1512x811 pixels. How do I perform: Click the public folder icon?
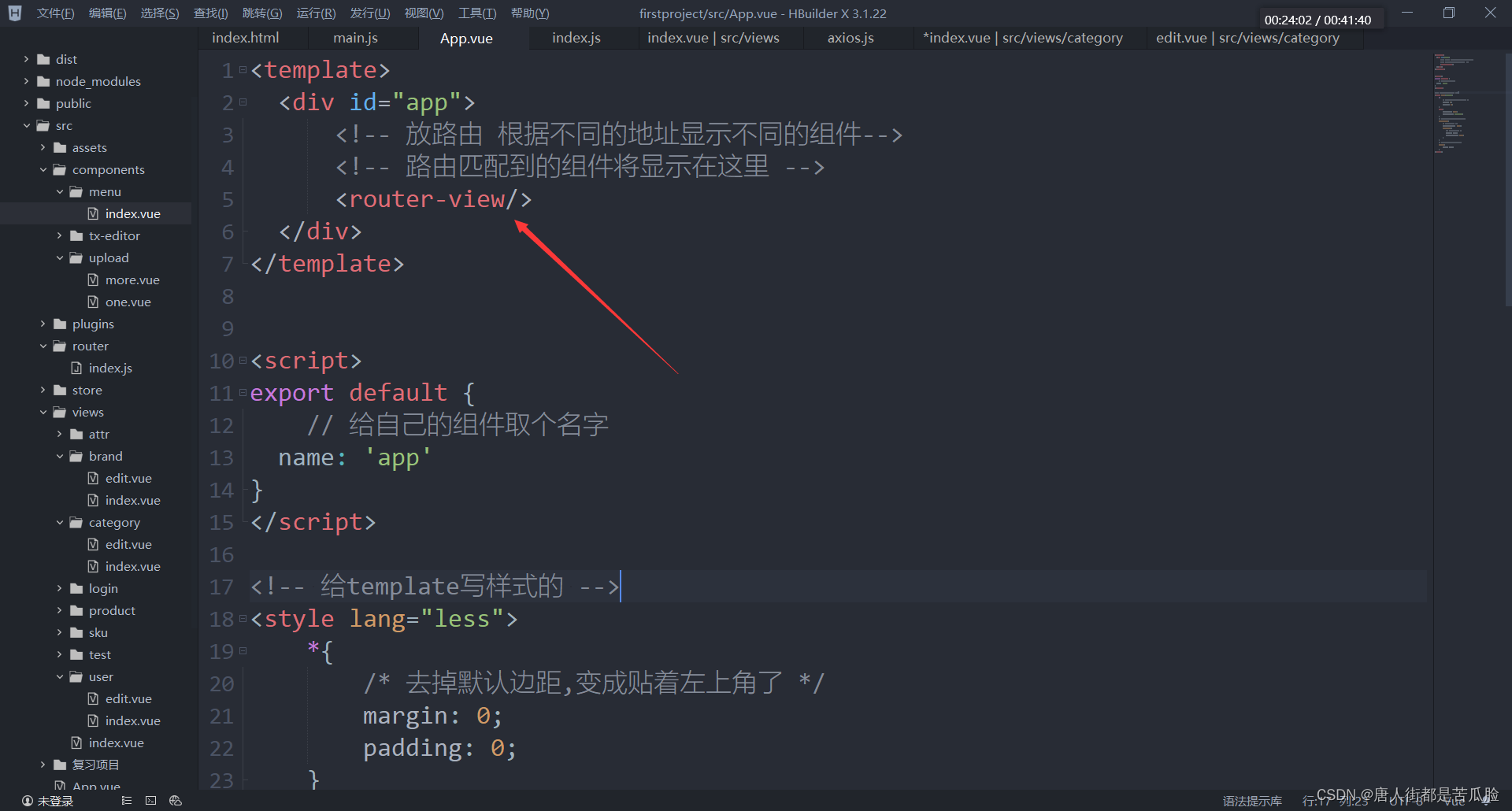tap(43, 103)
